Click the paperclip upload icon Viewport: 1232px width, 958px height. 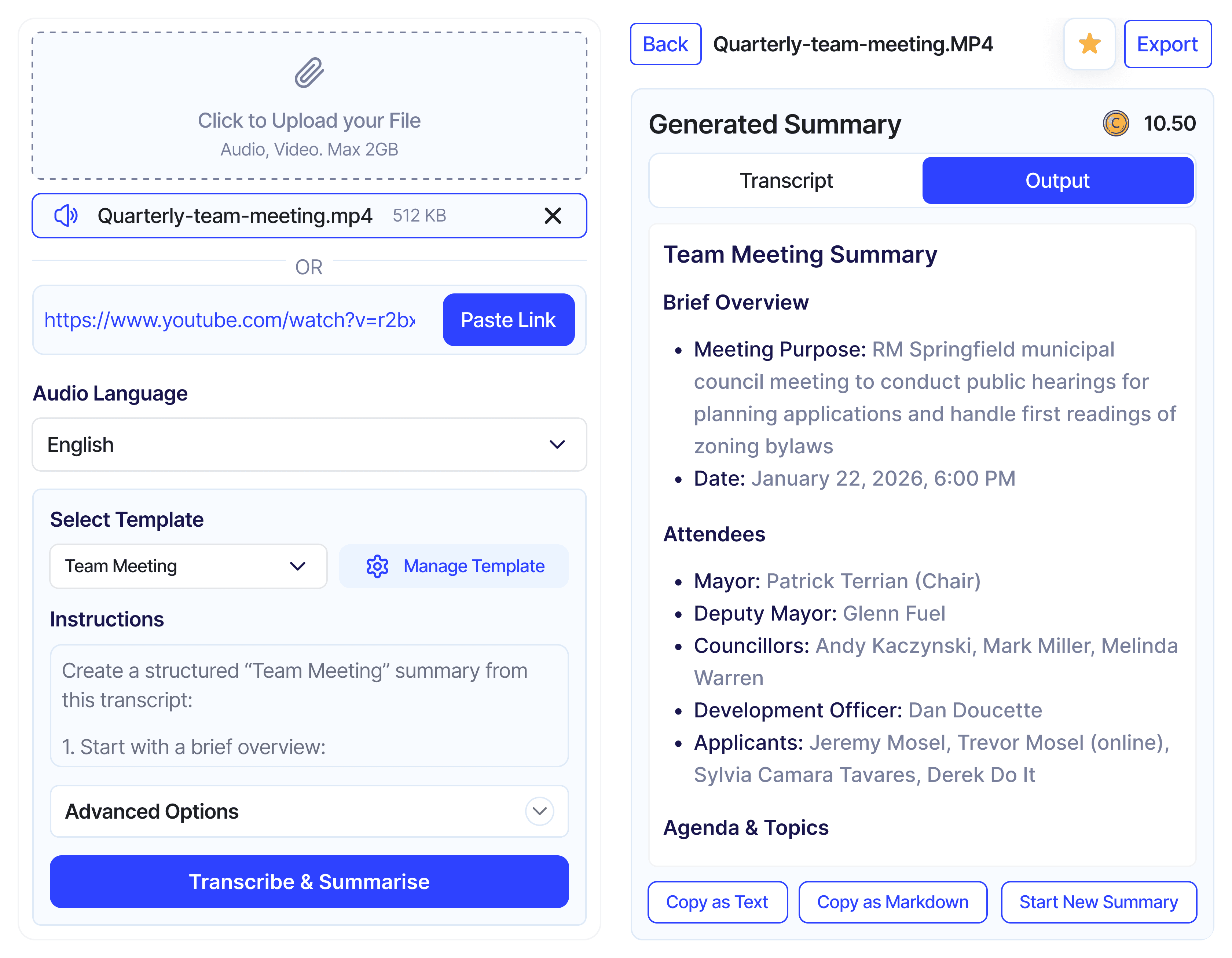click(309, 73)
